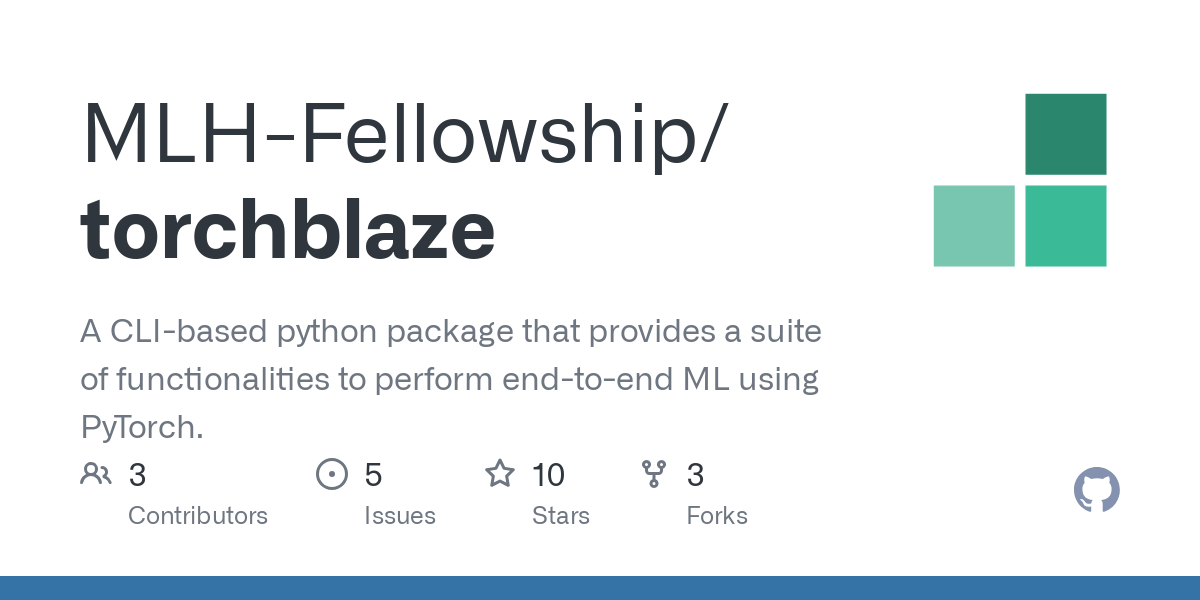Click the stars count number 10

[548, 475]
